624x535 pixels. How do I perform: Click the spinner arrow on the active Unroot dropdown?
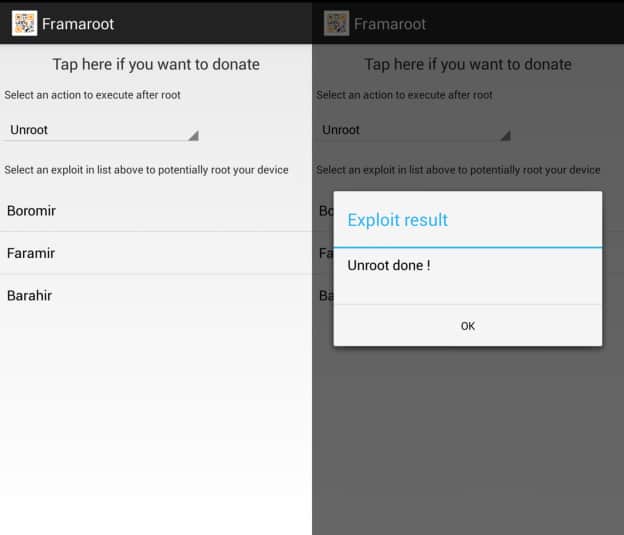point(193,136)
